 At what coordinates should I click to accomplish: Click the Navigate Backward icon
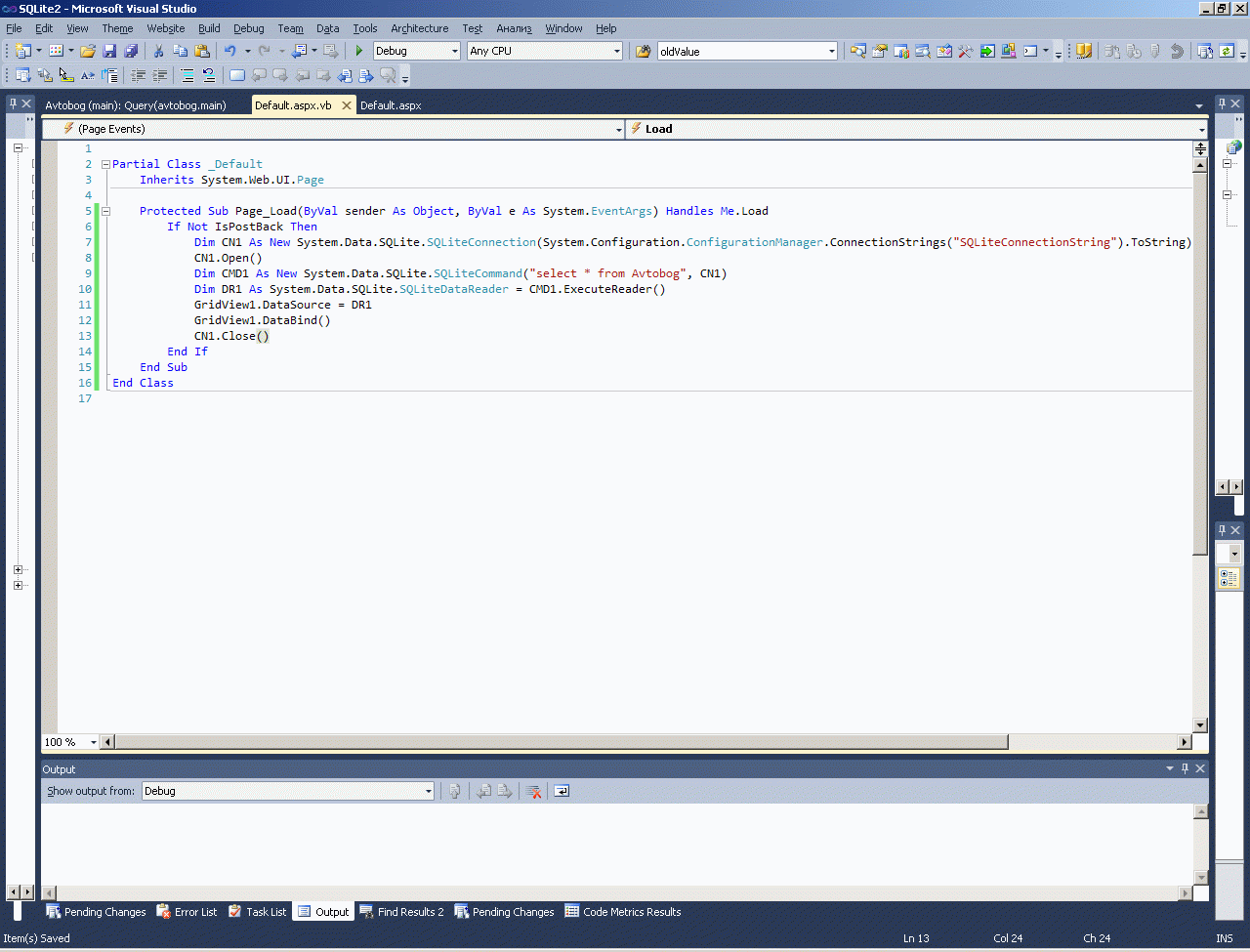point(300,51)
